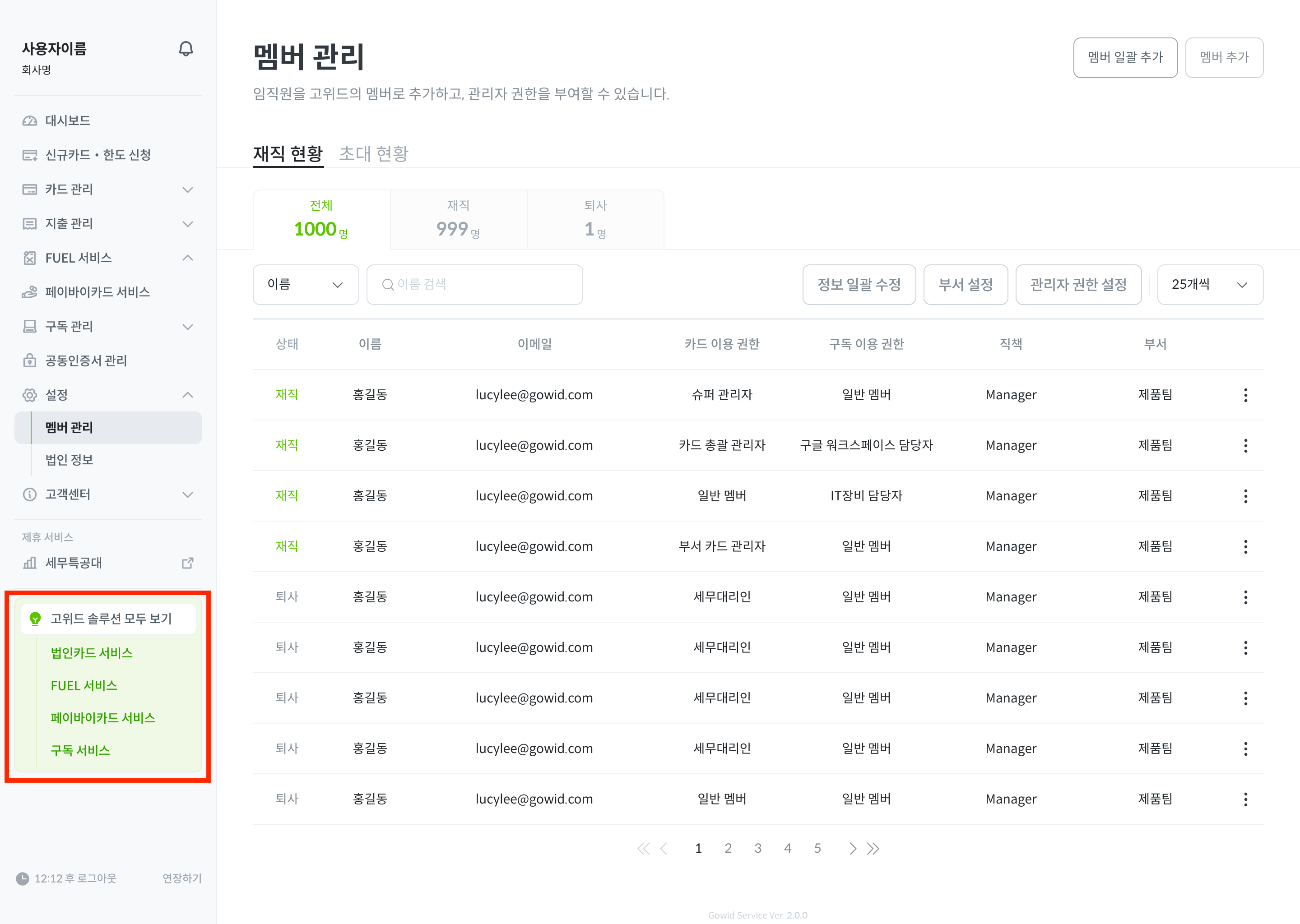Click the 공동인증서 관리 lock icon
Image resolution: width=1300 pixels, height=924 pixels.
tap(30, 361)
